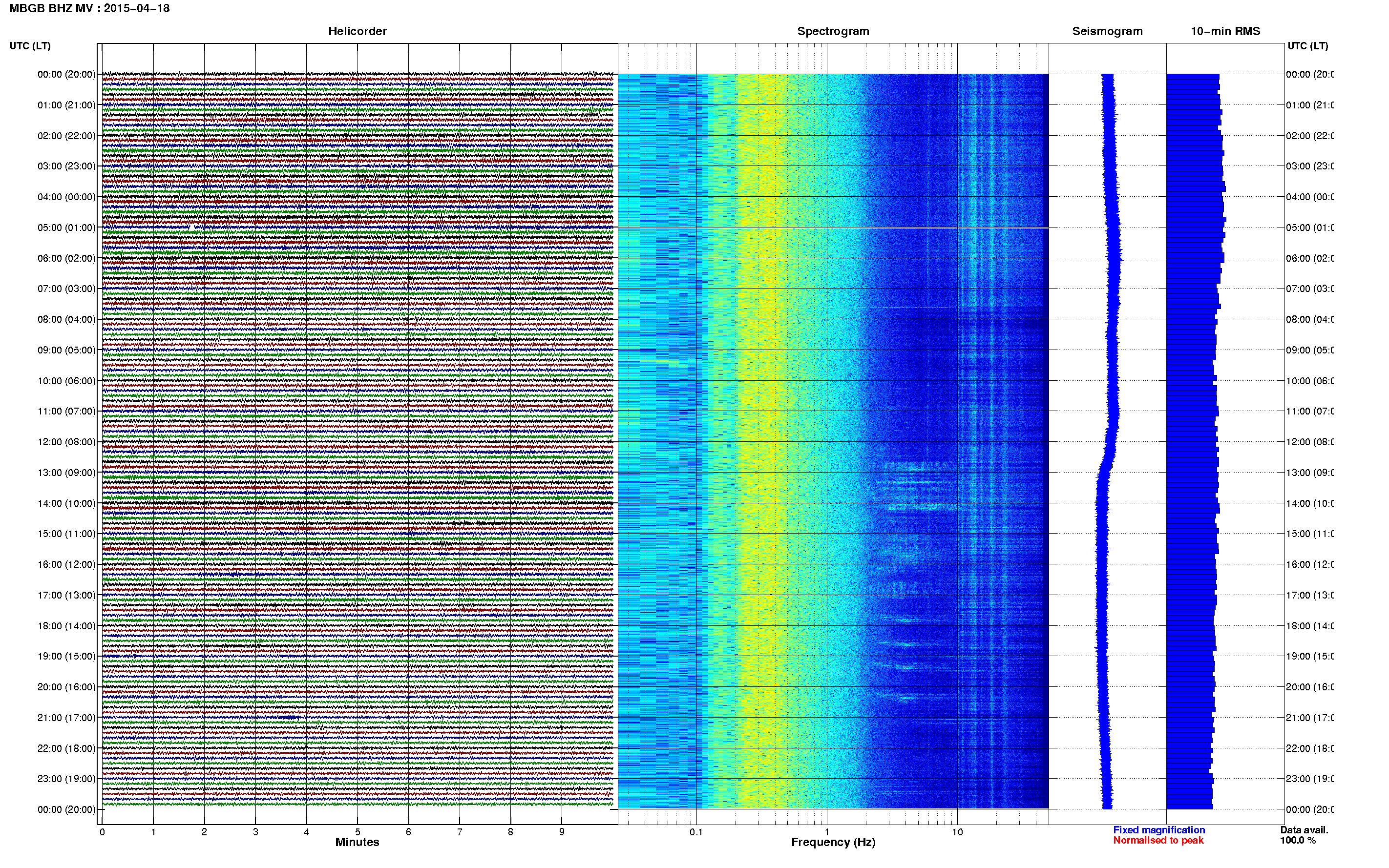This screenshot has width=1389, height=868.
Task: Click the left-axis time label '16:00 (12:00)'
Action: pyautogui.click(x=66, y=565)
